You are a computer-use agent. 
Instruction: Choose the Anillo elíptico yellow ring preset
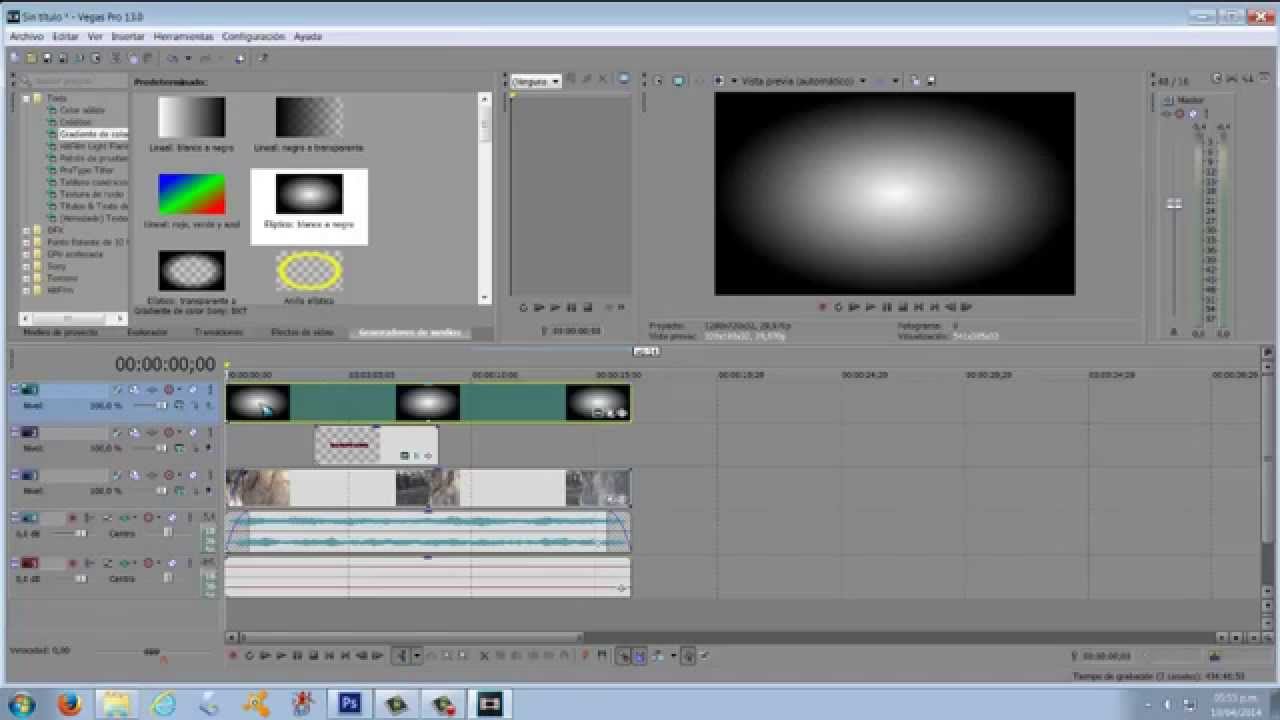[309, 271]
